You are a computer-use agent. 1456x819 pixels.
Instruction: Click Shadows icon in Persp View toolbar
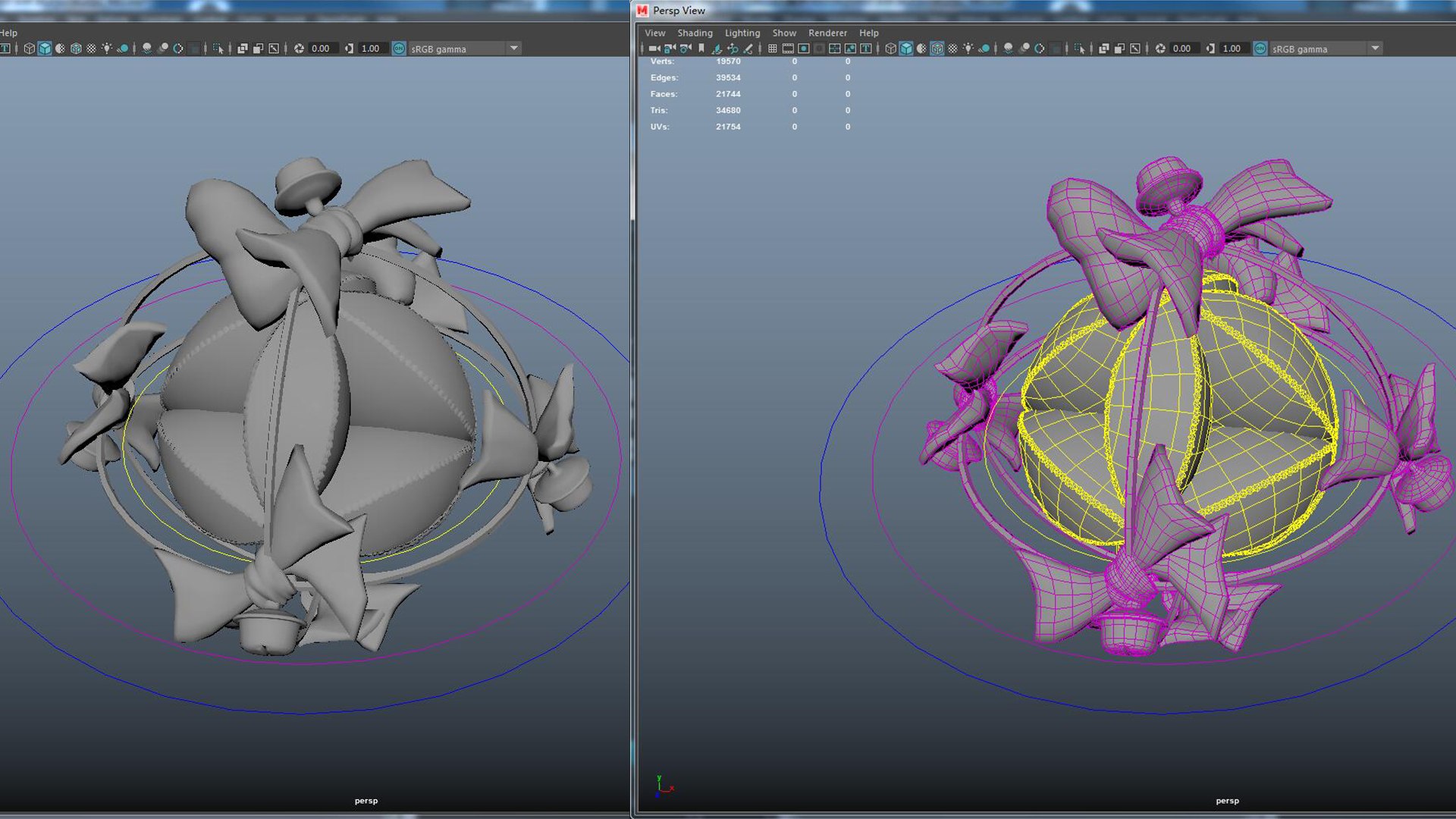point(984,49)
